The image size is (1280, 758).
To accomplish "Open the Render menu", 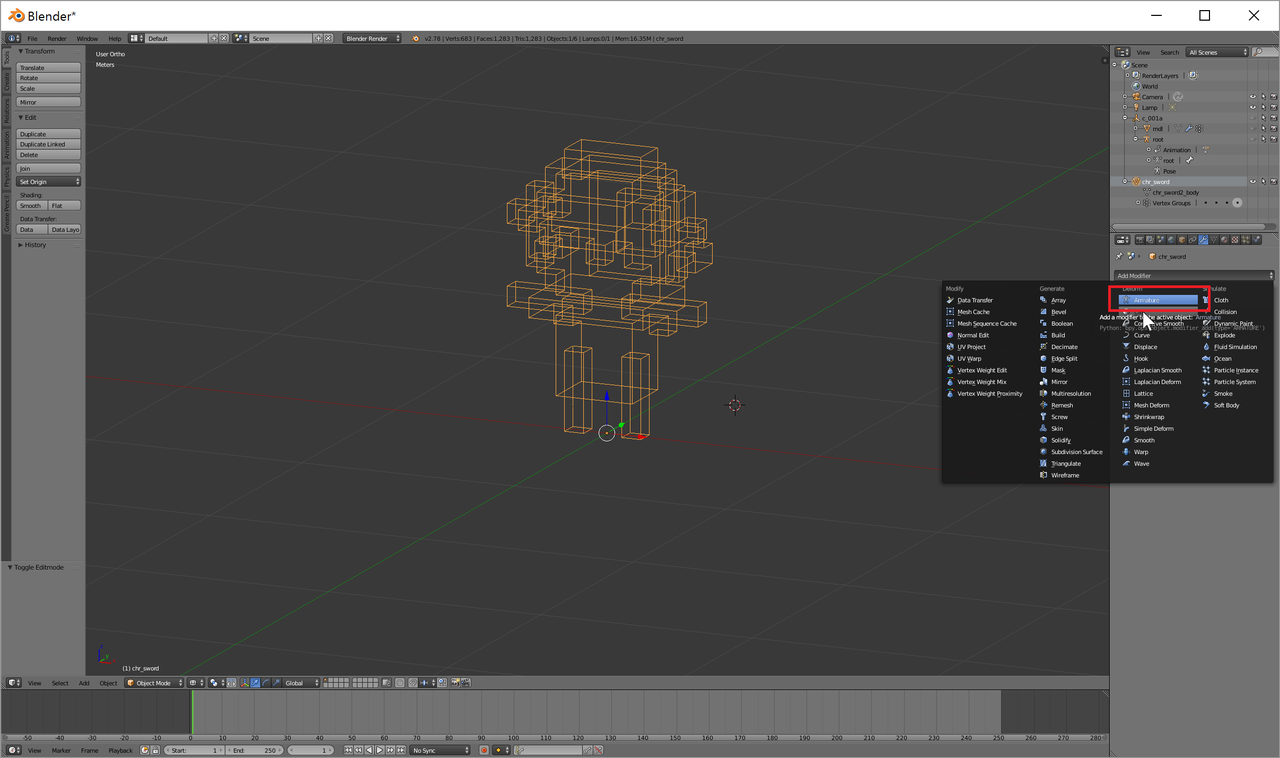I will pyautogui.click(x=57, y=38).
